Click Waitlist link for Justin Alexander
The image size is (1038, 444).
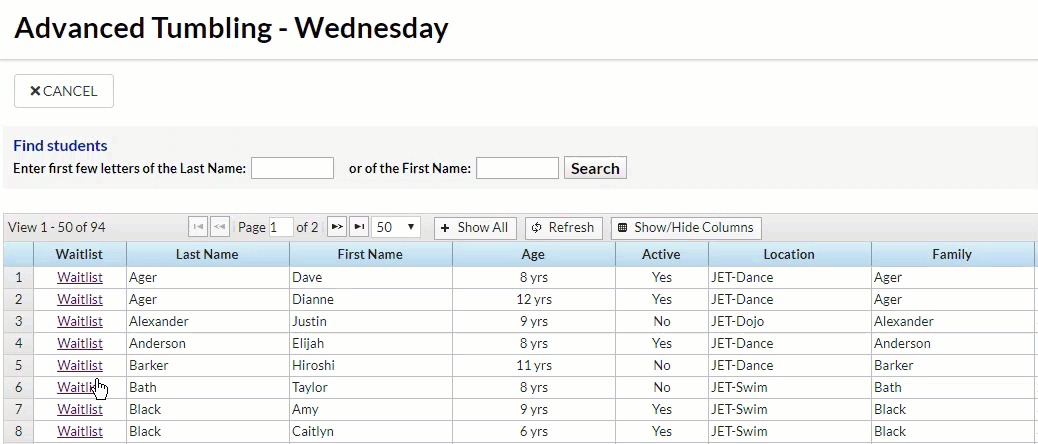80,321
